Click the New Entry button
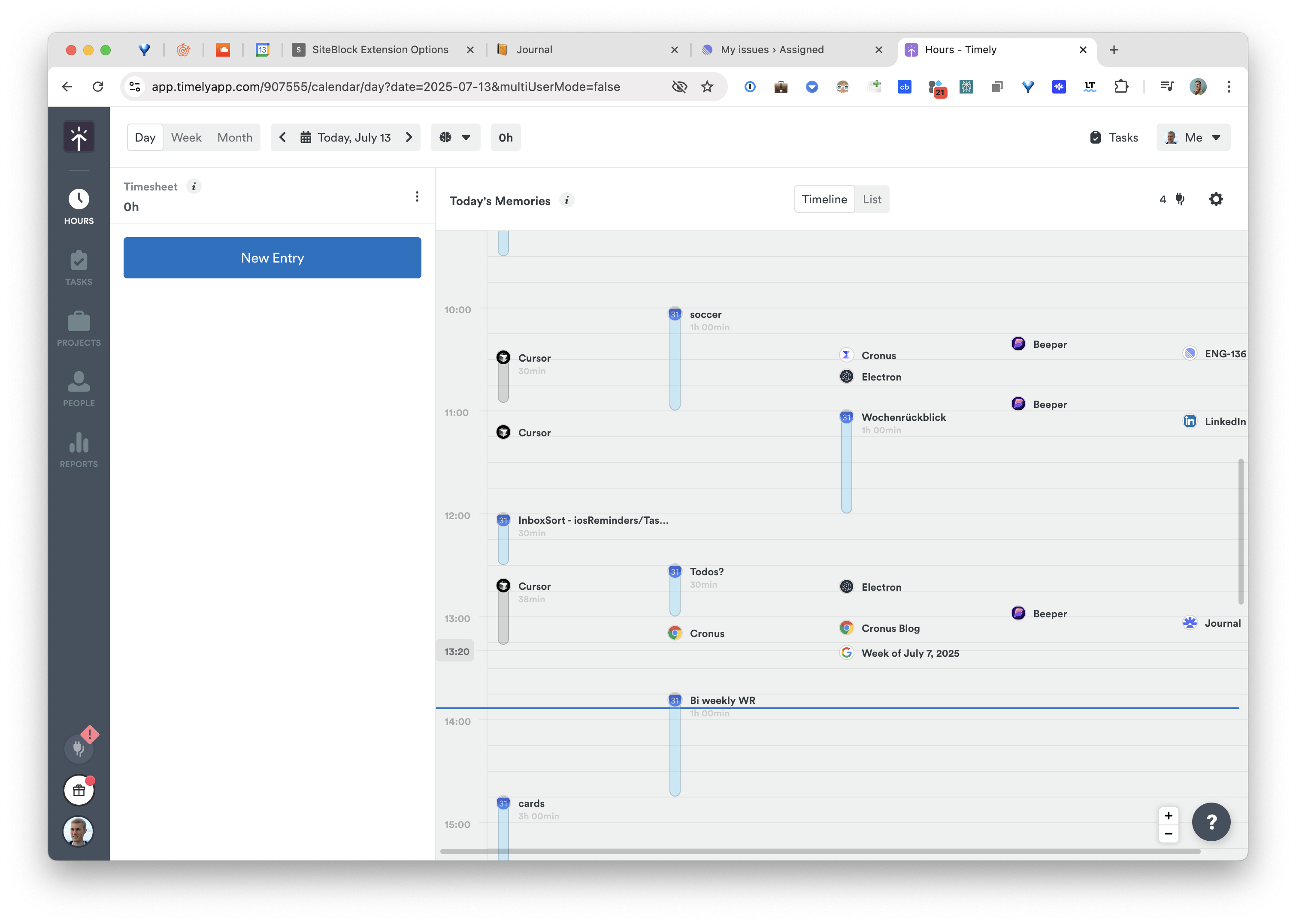The width and height of the screenshot is (1296, 924). [272, 258]
